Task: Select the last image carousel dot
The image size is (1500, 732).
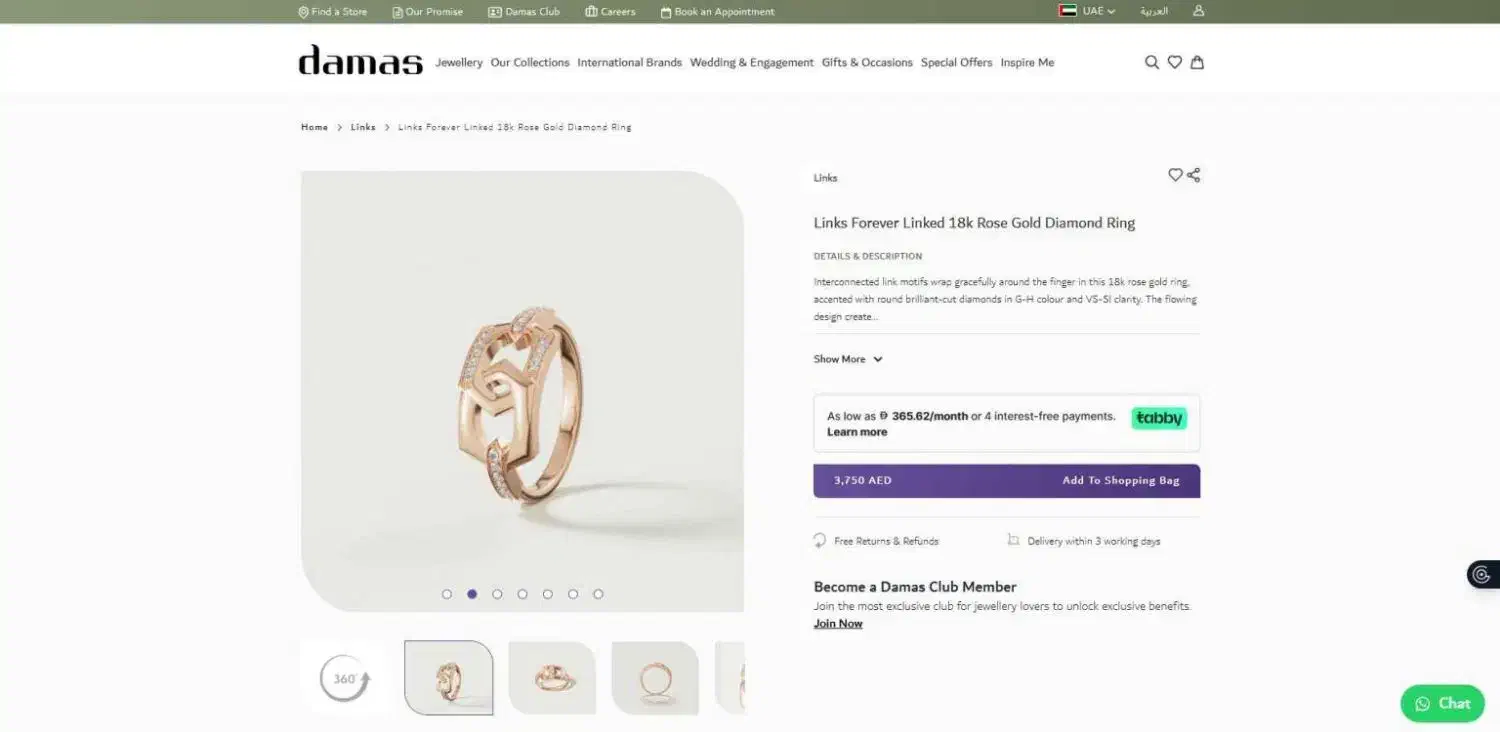Action: coord(598,594)
